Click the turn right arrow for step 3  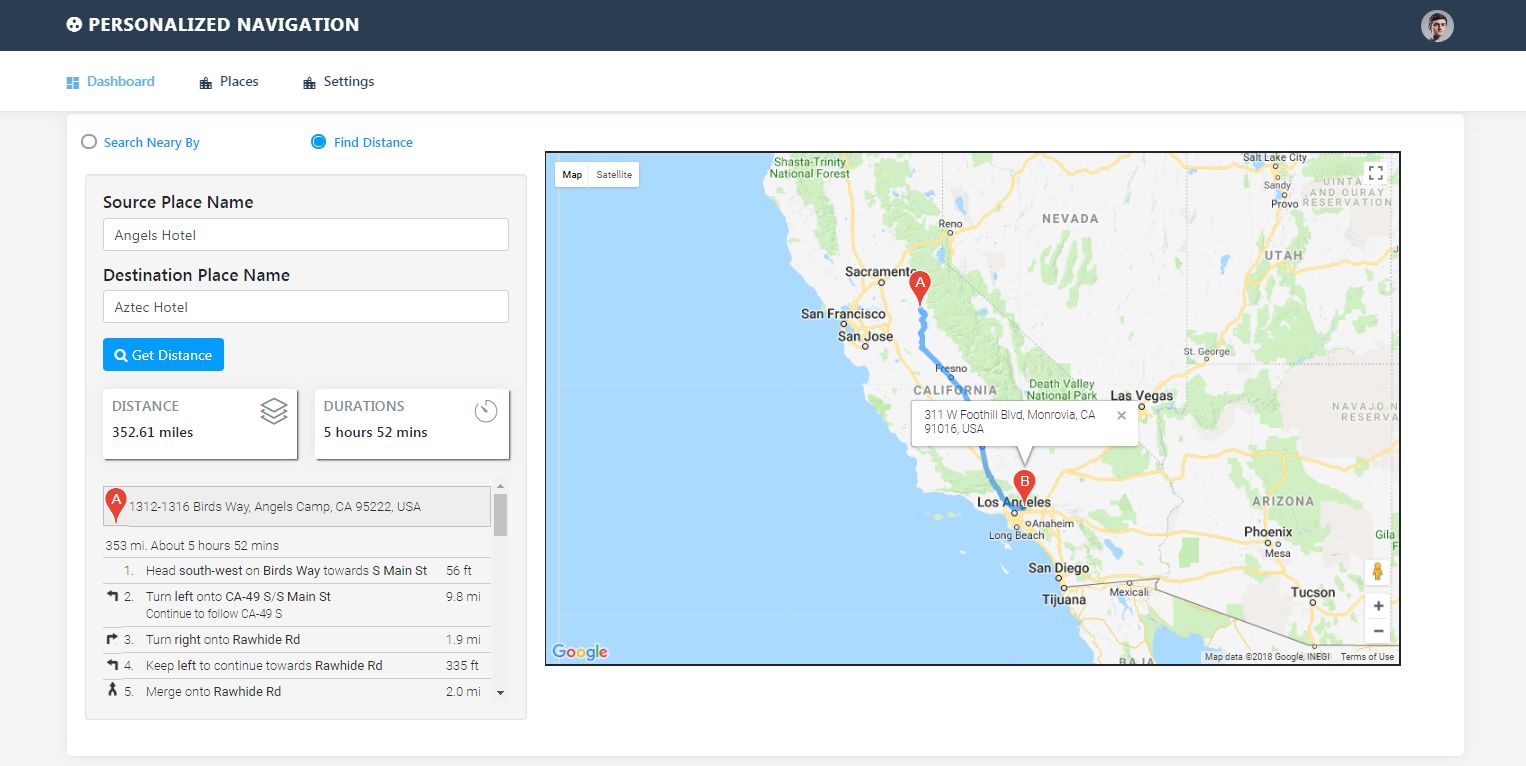click(112, 639)
